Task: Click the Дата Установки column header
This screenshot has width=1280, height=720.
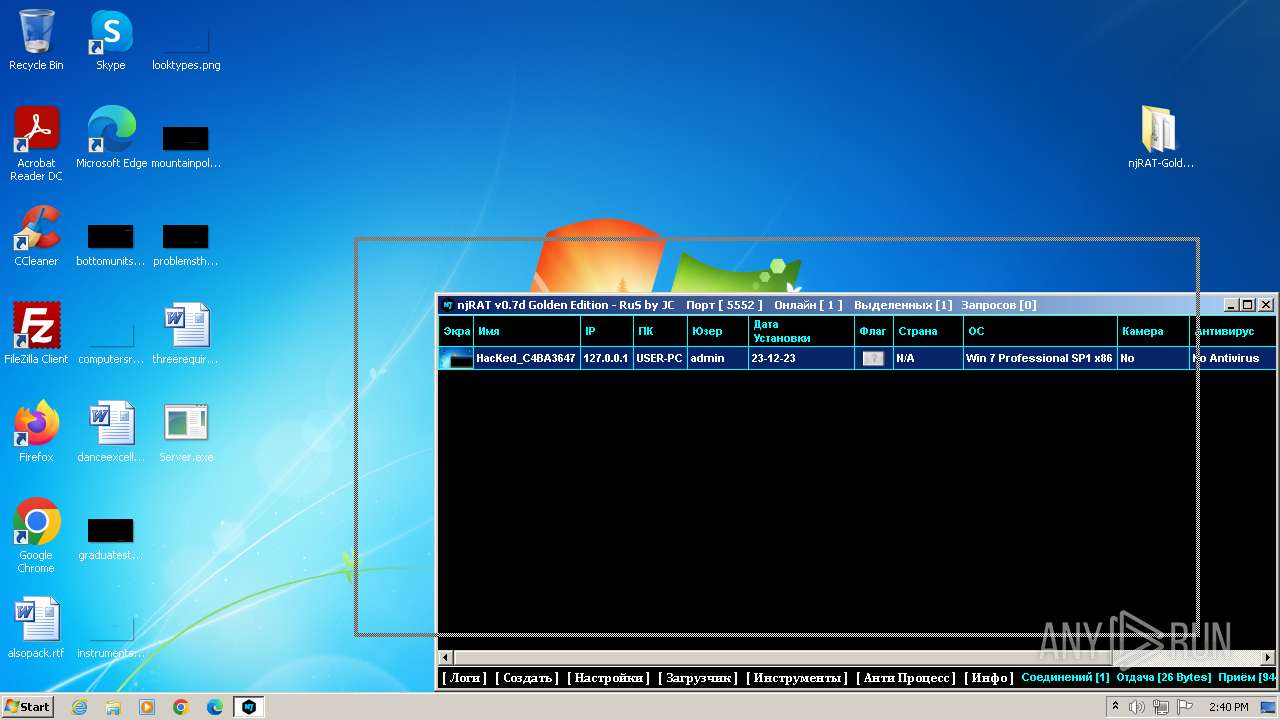Action: [801, 331]
